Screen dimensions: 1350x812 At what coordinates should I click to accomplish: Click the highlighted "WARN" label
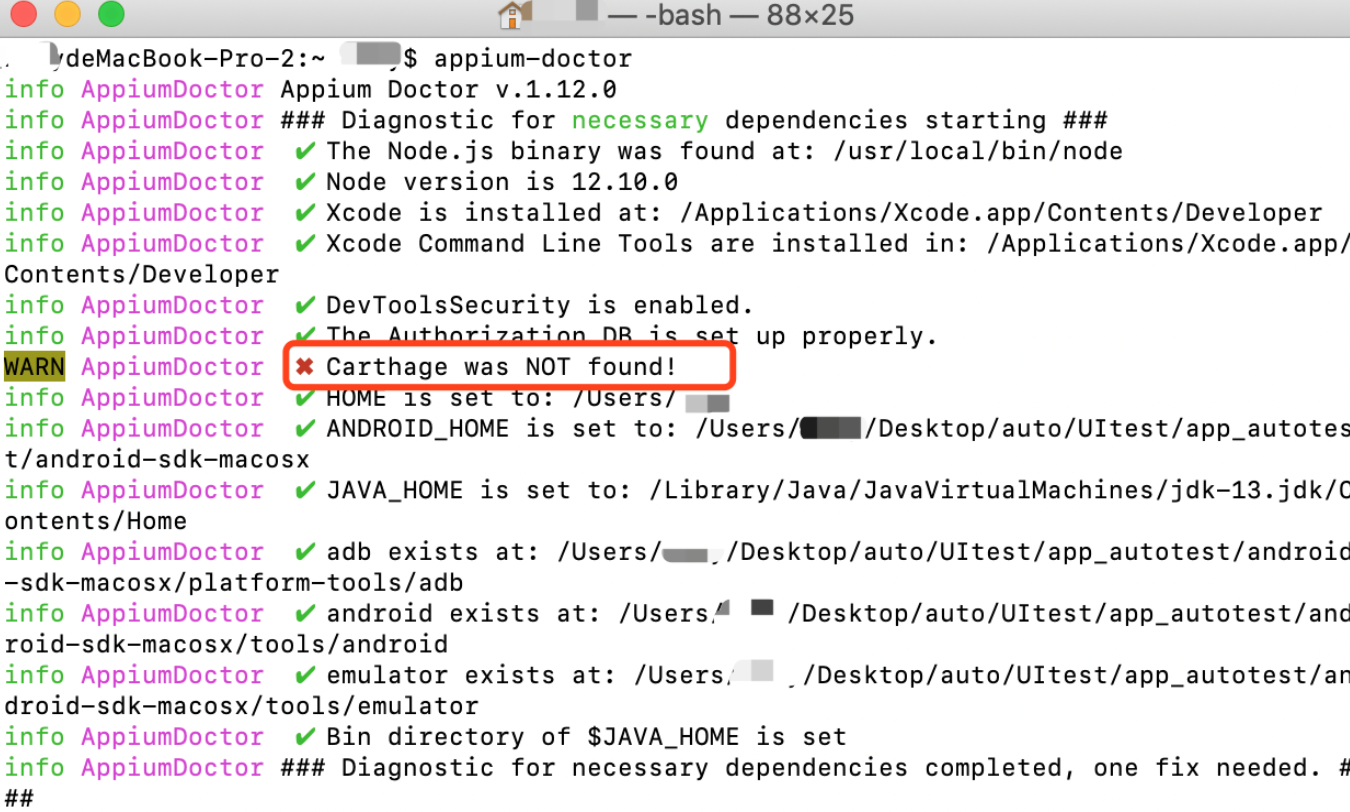click(x=34, y=367)
